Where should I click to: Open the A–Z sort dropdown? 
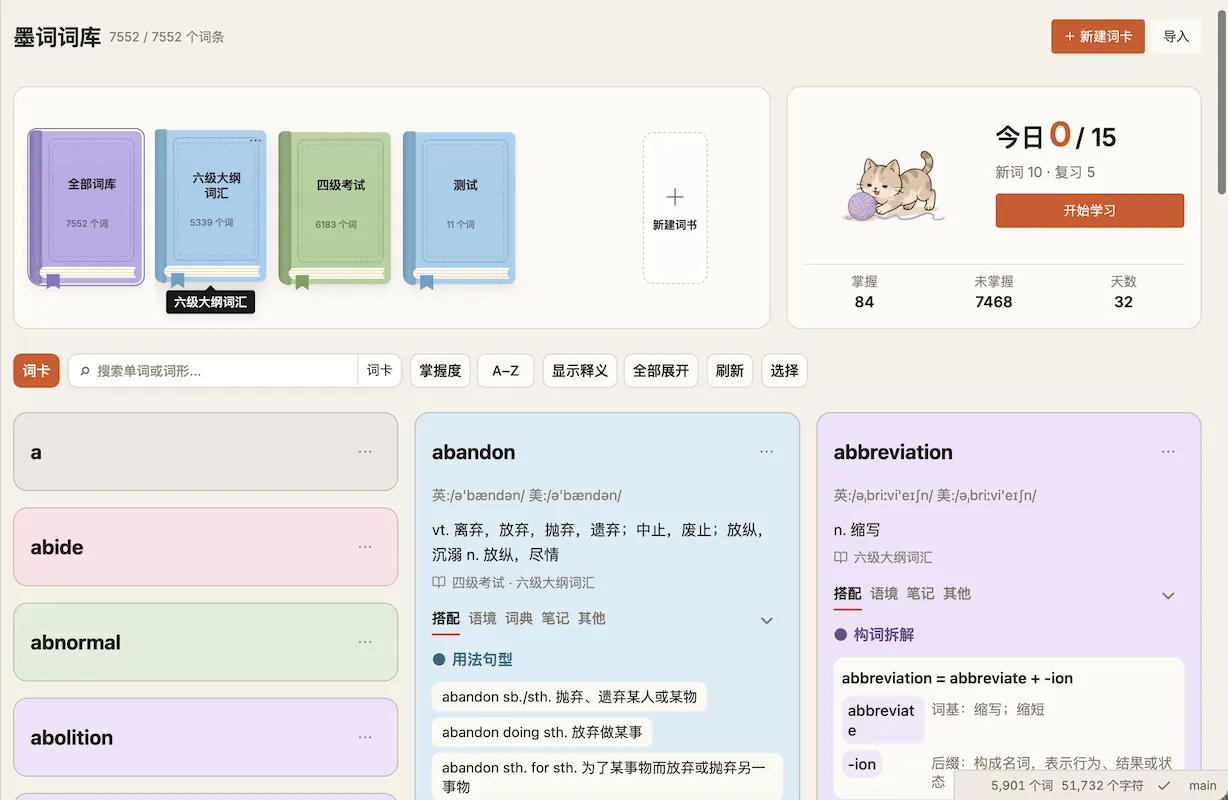coord(506,370)
